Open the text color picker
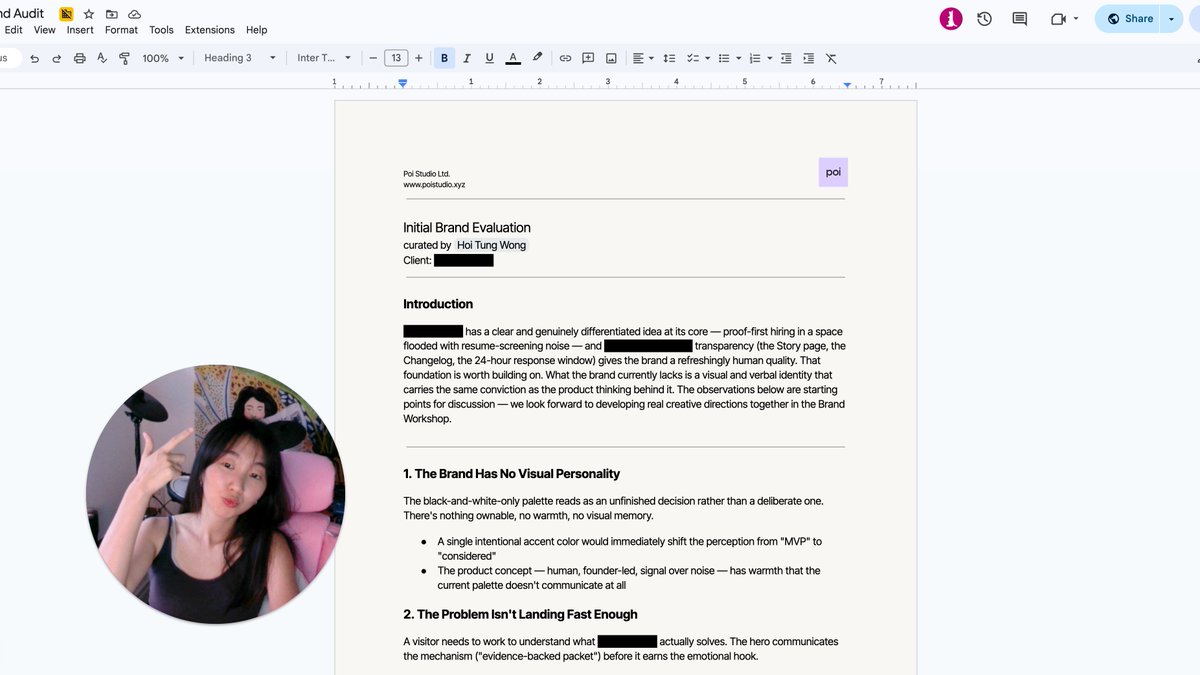The height and width of the screenshot is (675, 1200). coord(513,58)
